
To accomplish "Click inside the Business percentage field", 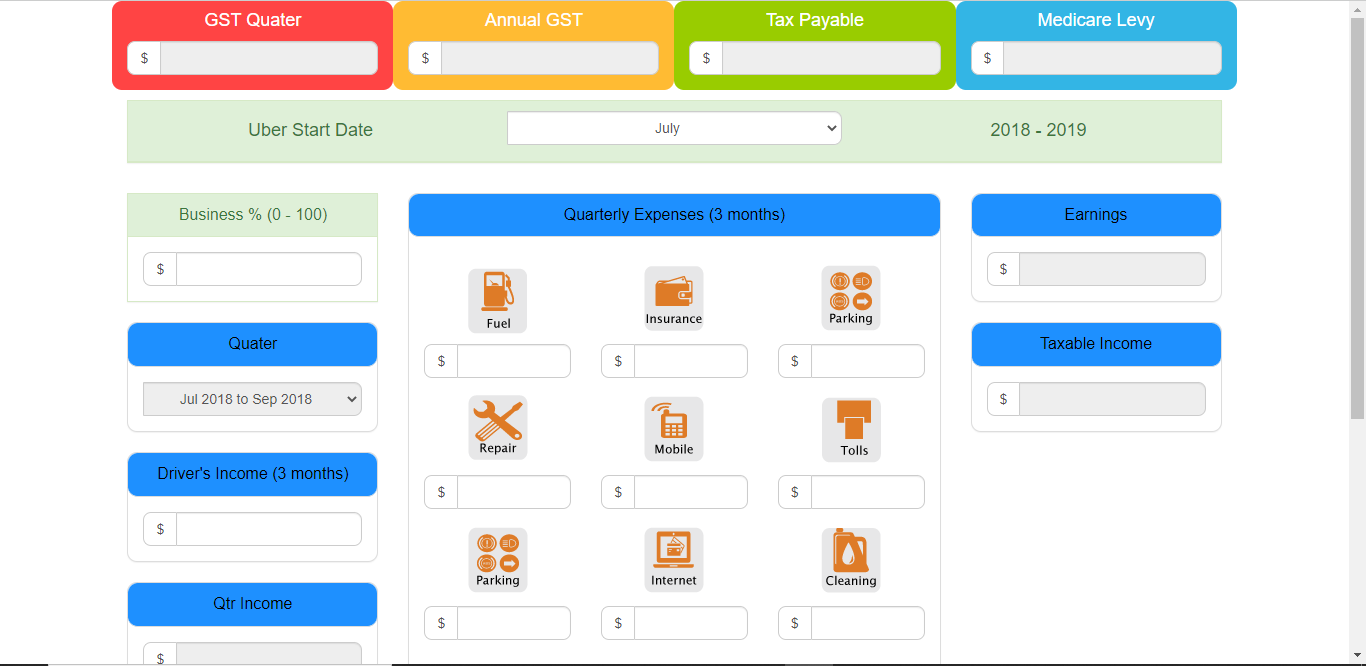I will [x=268, y=268].
